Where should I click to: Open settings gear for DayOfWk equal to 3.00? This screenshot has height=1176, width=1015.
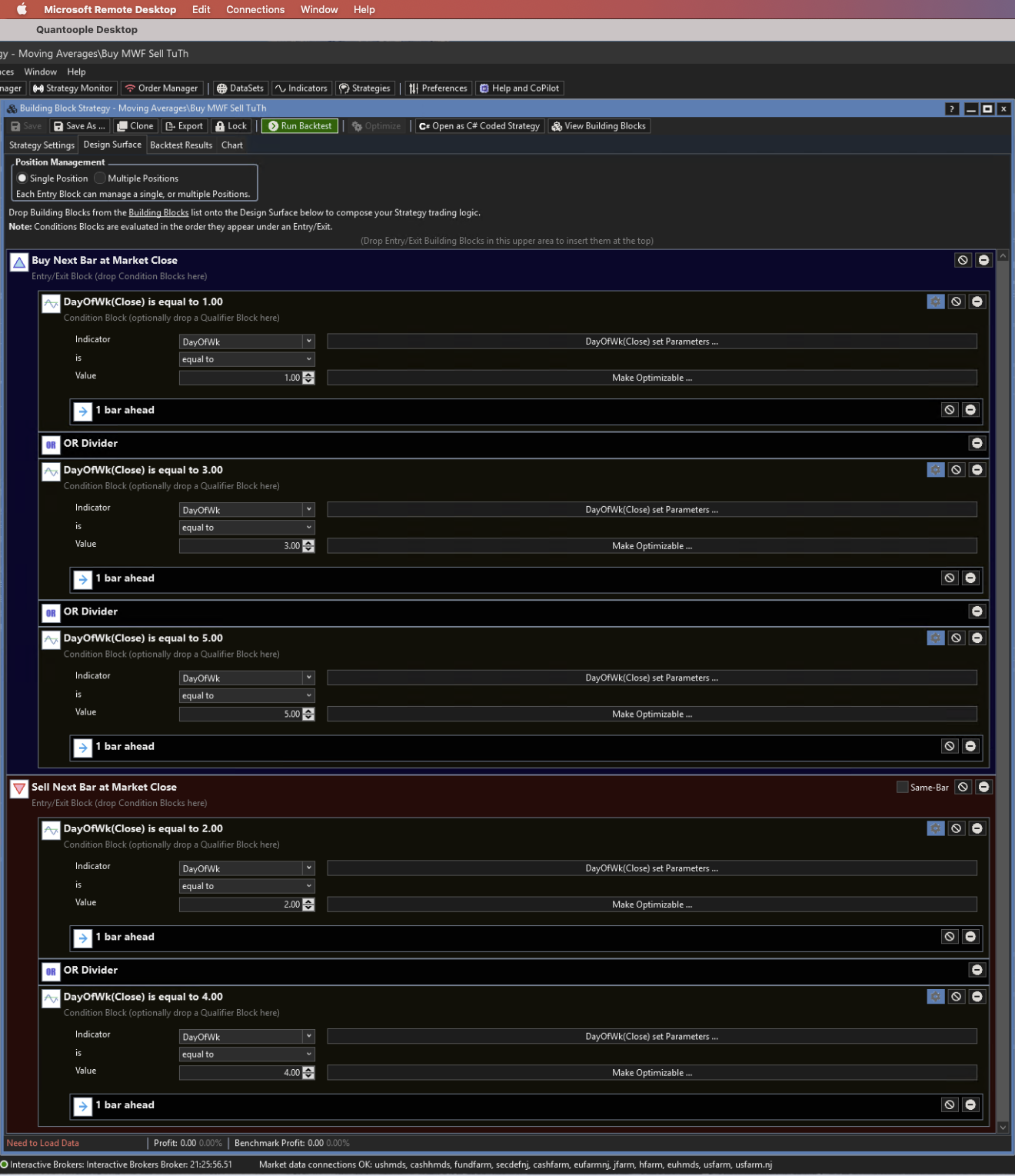pos(935,470)
